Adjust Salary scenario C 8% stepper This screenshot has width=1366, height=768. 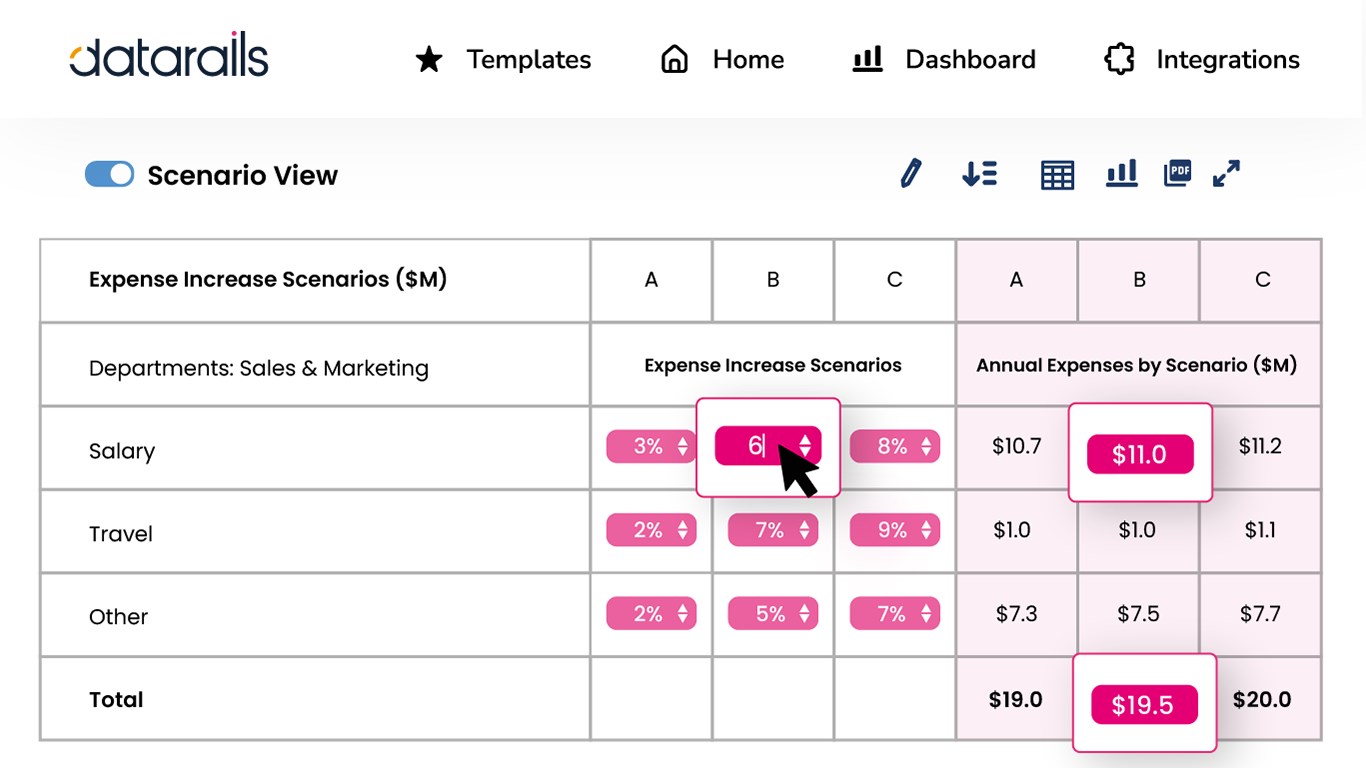pos(895,446)
